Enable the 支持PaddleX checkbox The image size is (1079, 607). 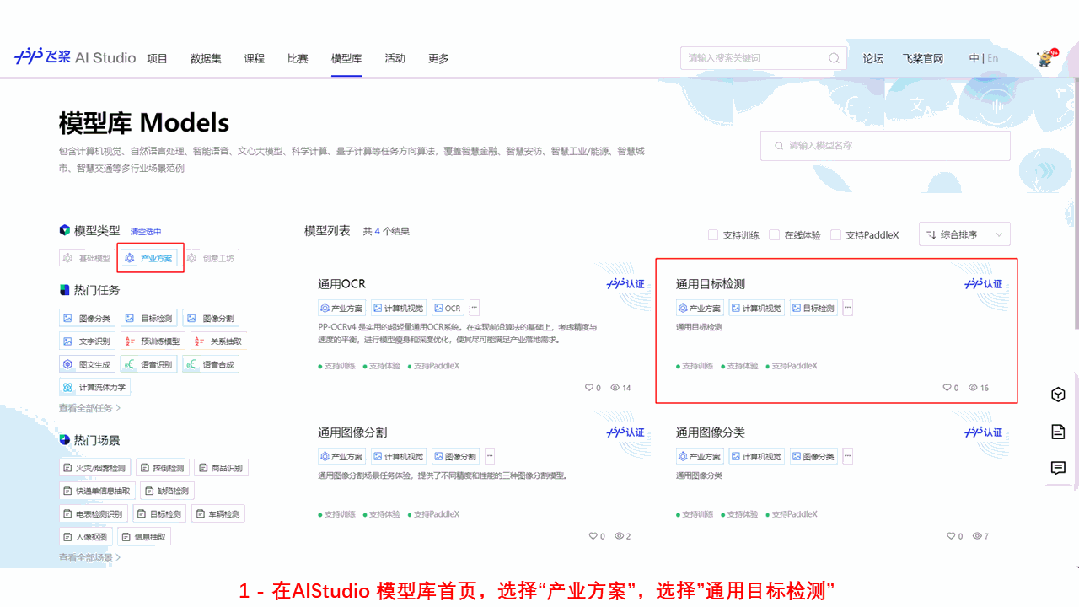834,233
